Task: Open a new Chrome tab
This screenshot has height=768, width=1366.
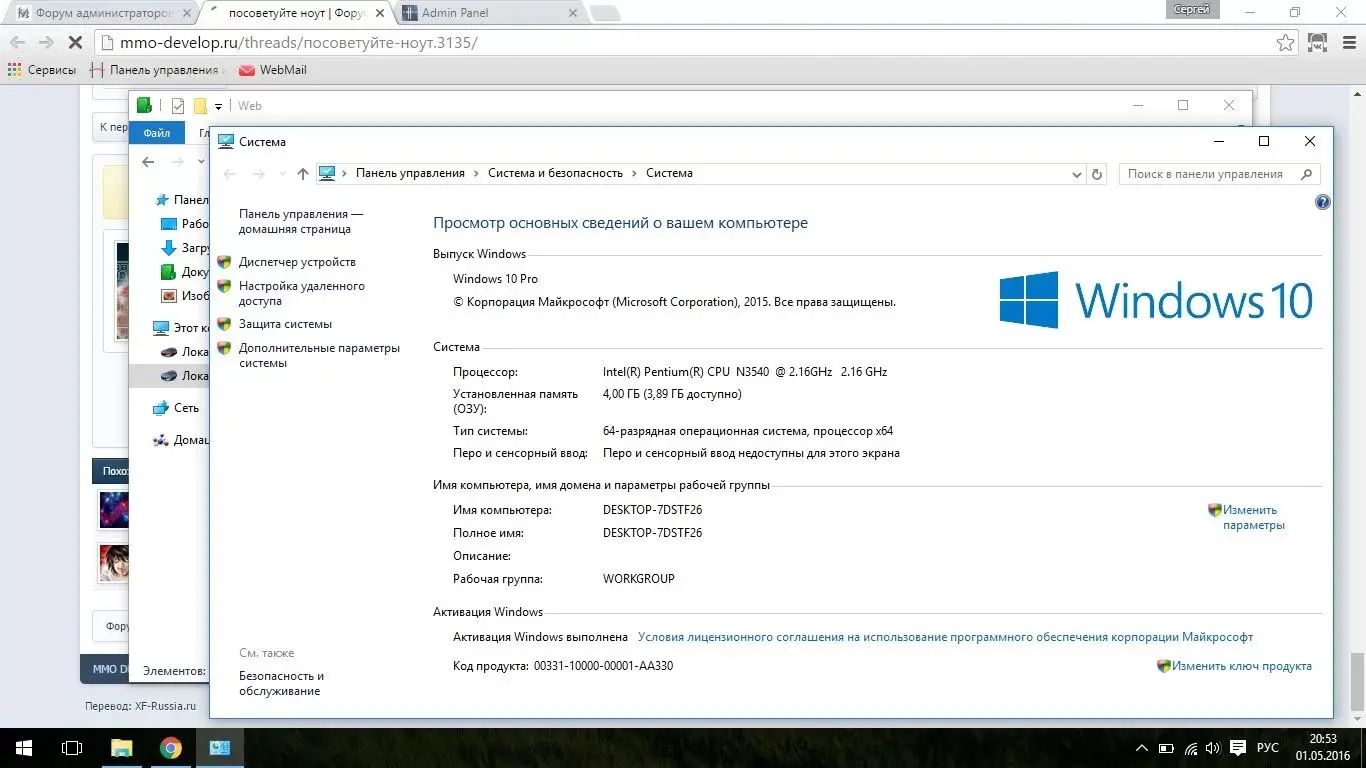Action: click(604, 14)
